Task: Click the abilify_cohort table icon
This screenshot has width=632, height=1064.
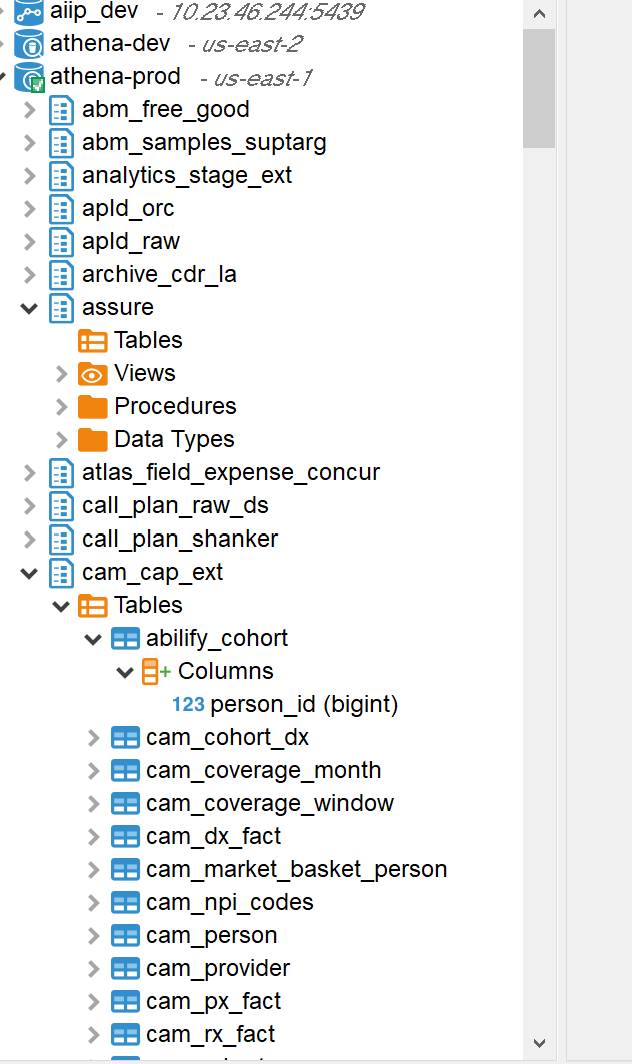Action: [x=126, y=638]
